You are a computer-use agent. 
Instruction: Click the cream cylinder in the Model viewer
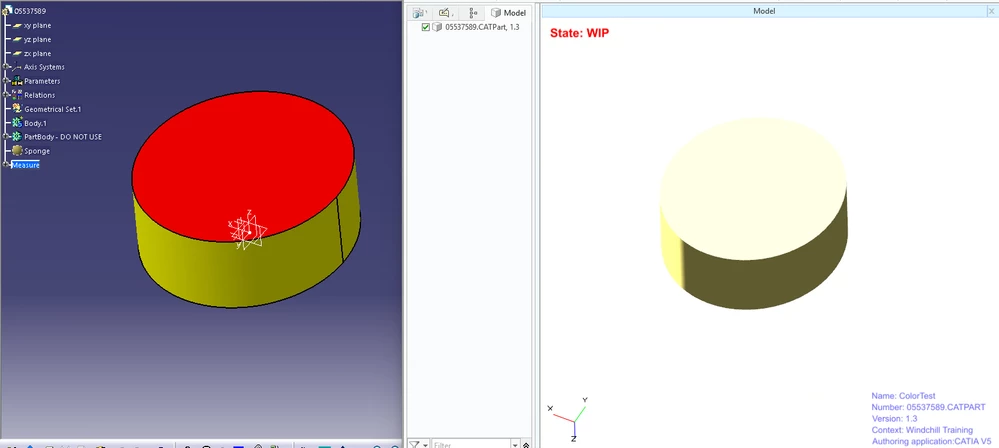(754, 213)
